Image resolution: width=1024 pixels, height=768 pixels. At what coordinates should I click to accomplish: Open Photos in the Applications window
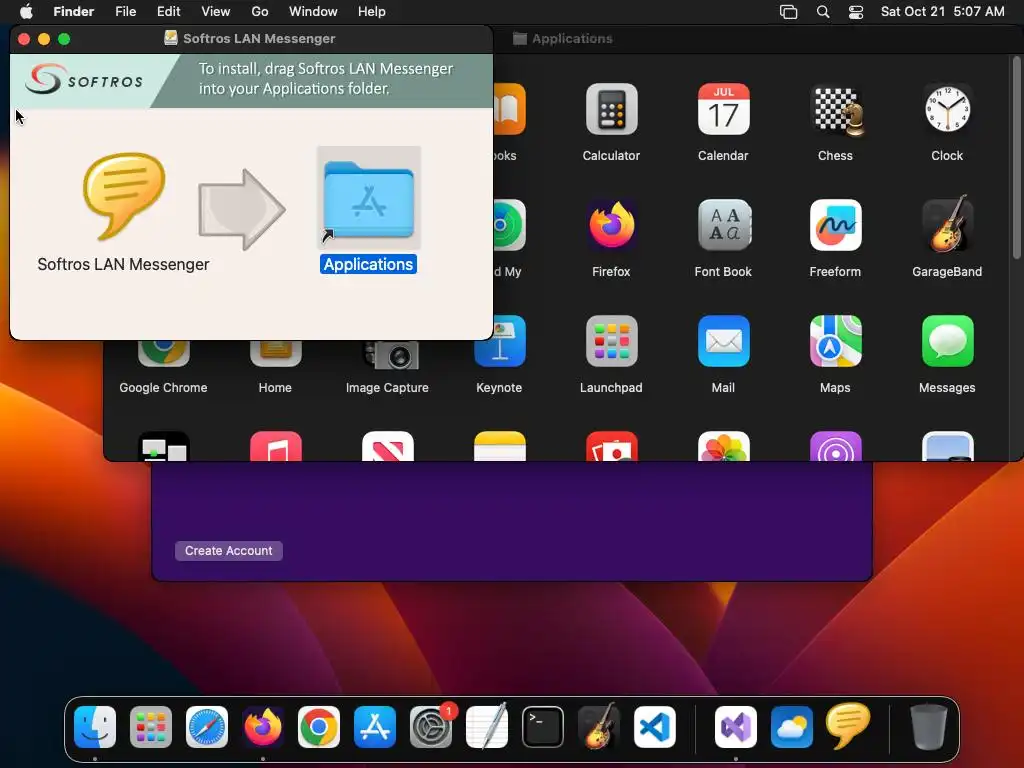[723, 447]
